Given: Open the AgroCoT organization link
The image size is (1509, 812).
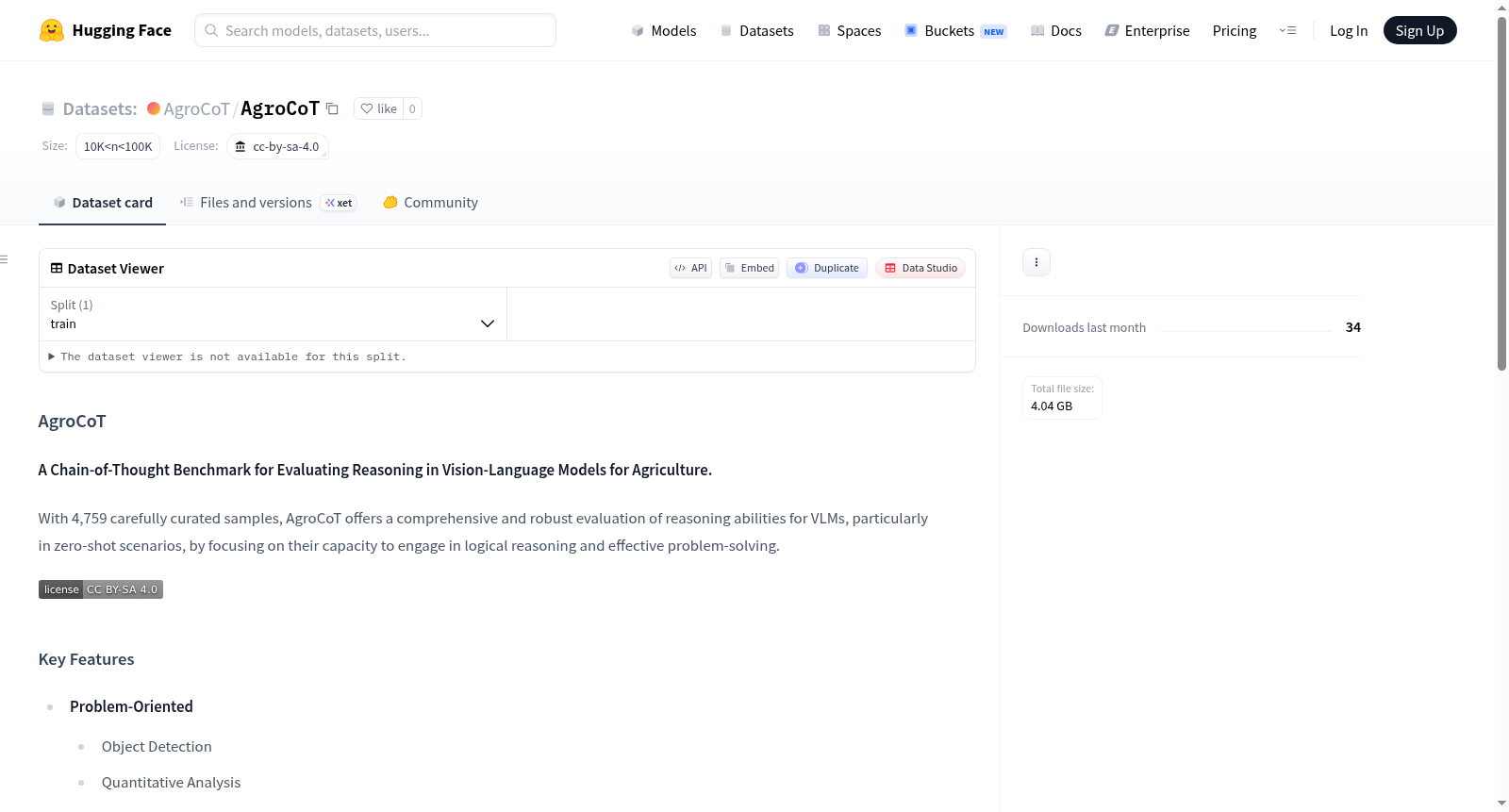Looking at the screenshot, I should [196, 108].
